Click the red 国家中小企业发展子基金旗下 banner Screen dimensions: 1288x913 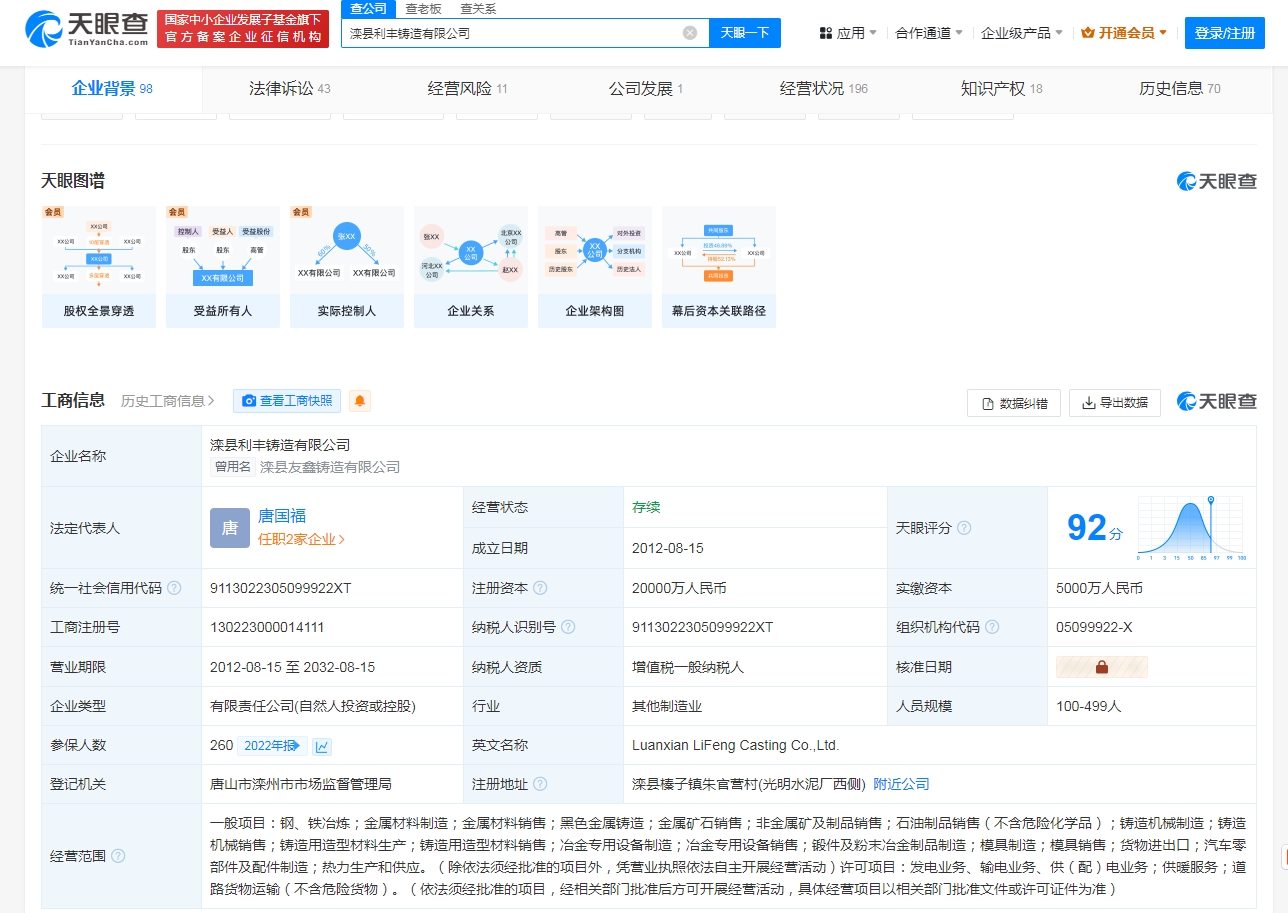(245, 29)
